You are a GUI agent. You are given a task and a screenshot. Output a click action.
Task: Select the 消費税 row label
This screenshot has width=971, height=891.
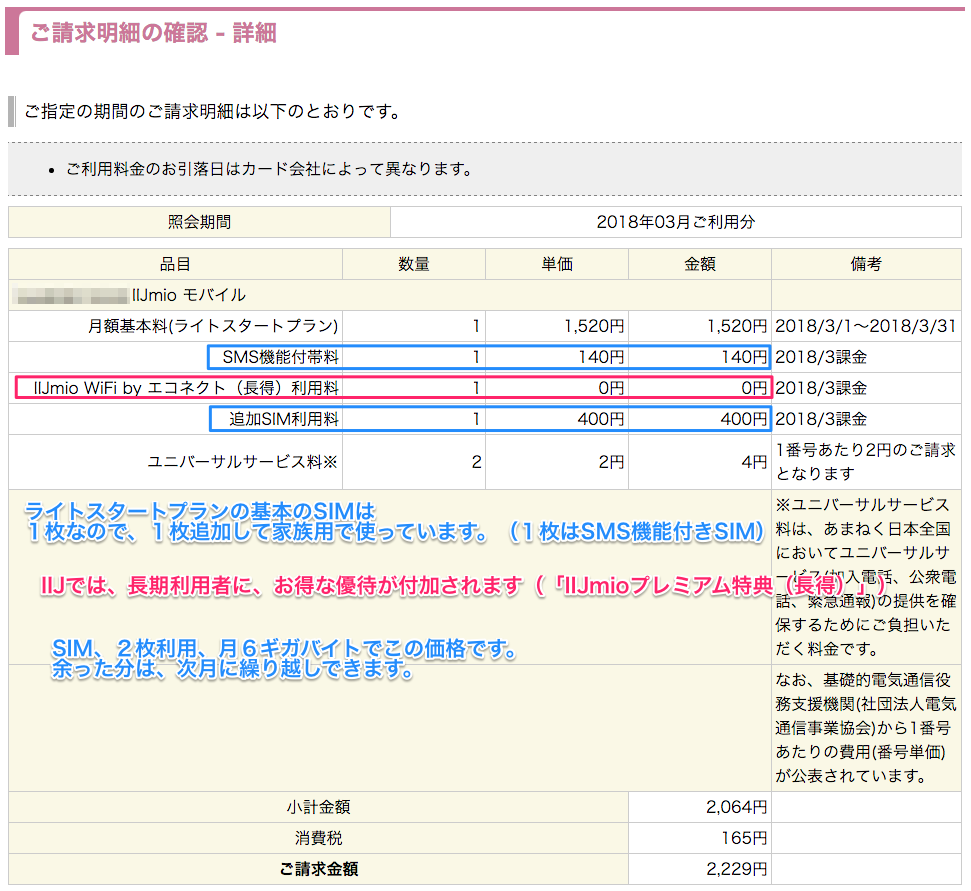pos(318,838)
